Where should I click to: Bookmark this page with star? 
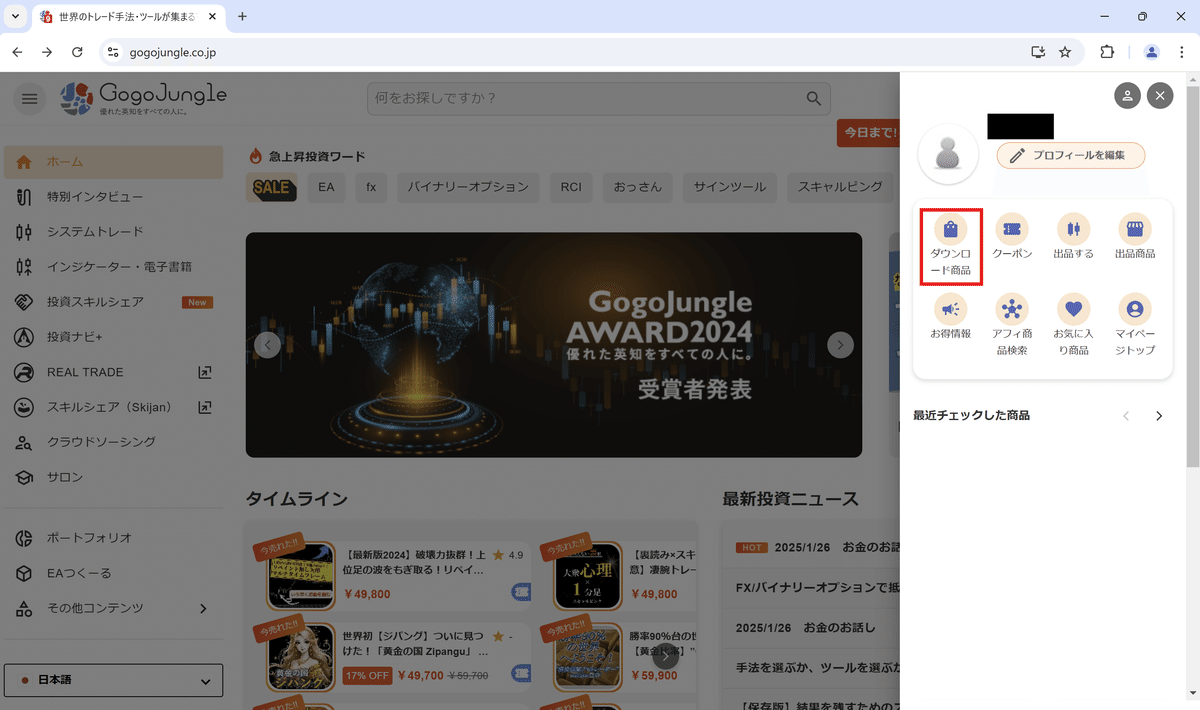coord(1065,52)
